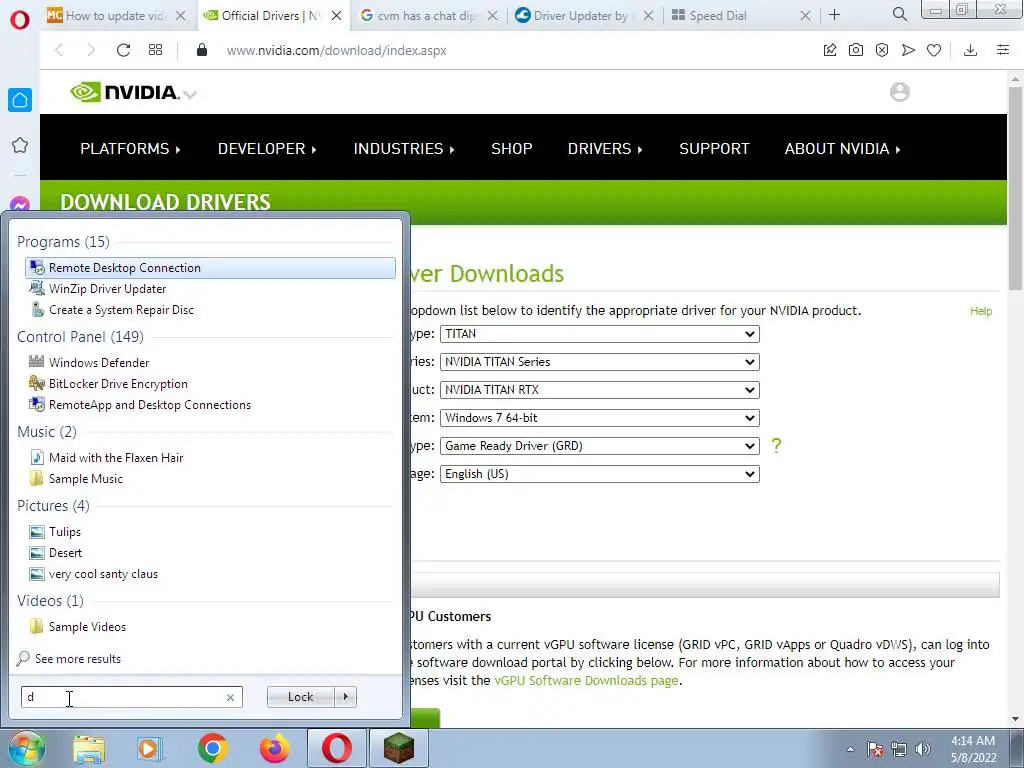Image resolution: width=1024 pixels, height=768 pixels.
Task: Open INDUSTRIES navigation menu
Action: click(x=404, y=149)
